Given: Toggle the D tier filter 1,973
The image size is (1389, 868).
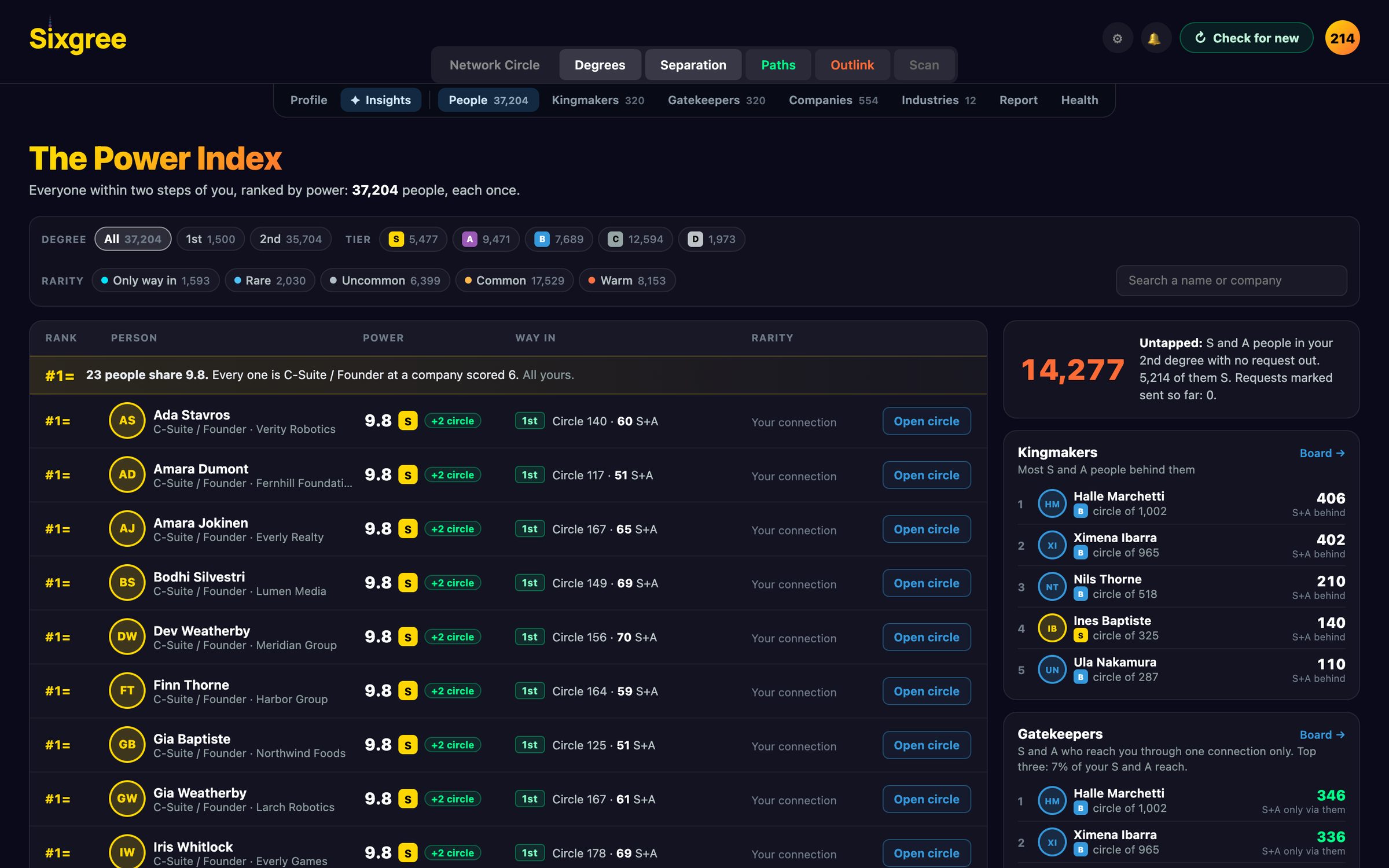Looking at the screenshot, I should [x=711, y=239].
